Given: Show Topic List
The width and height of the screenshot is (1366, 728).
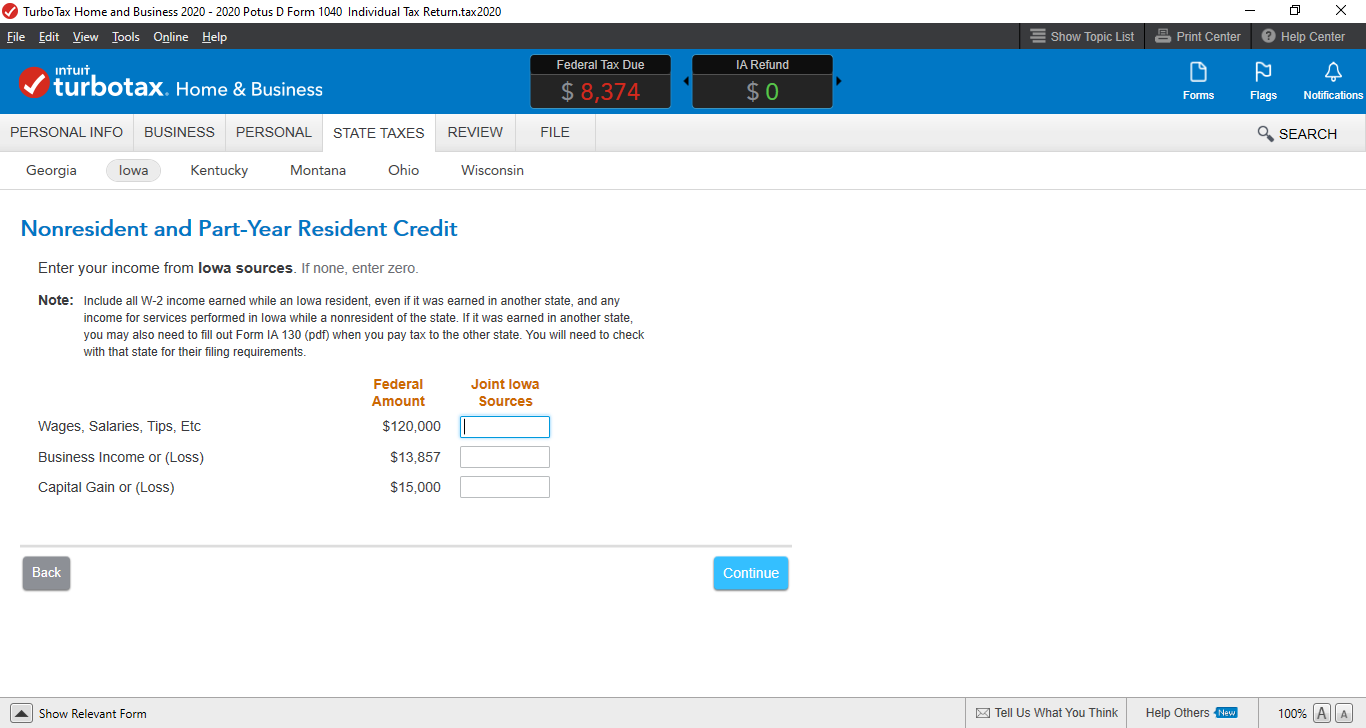Looking at the screenshot, I should [x=1082, y=36].
